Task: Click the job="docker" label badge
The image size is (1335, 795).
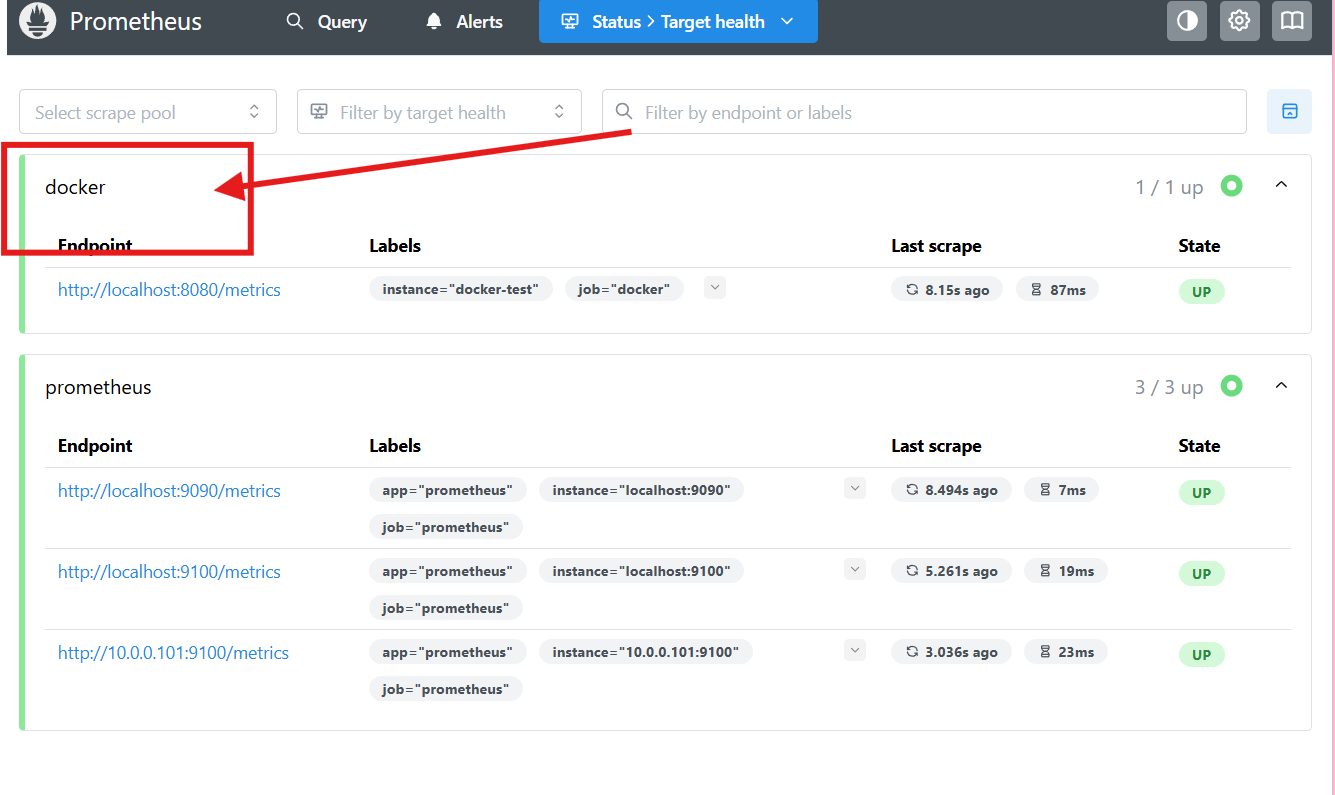Action: [x=624, y=289]
